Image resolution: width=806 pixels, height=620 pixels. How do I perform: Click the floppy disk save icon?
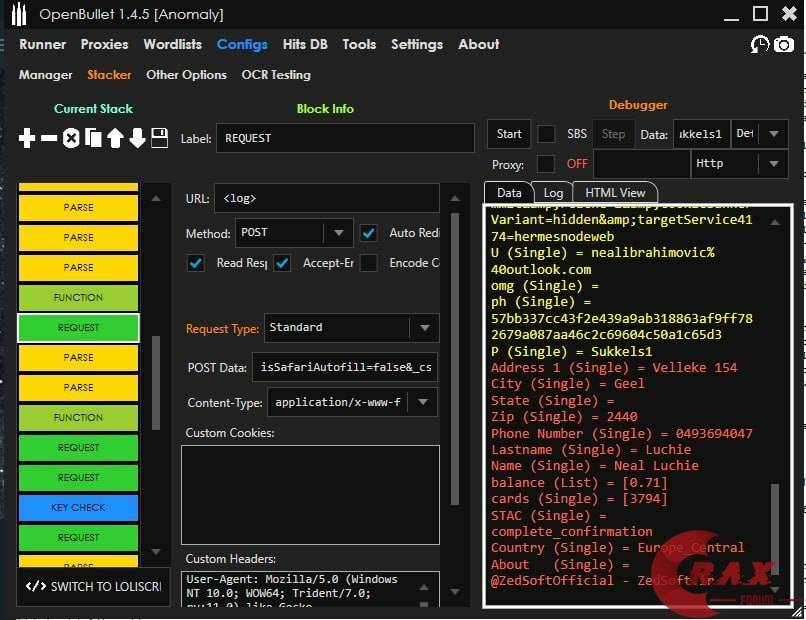tap(159, 138)
